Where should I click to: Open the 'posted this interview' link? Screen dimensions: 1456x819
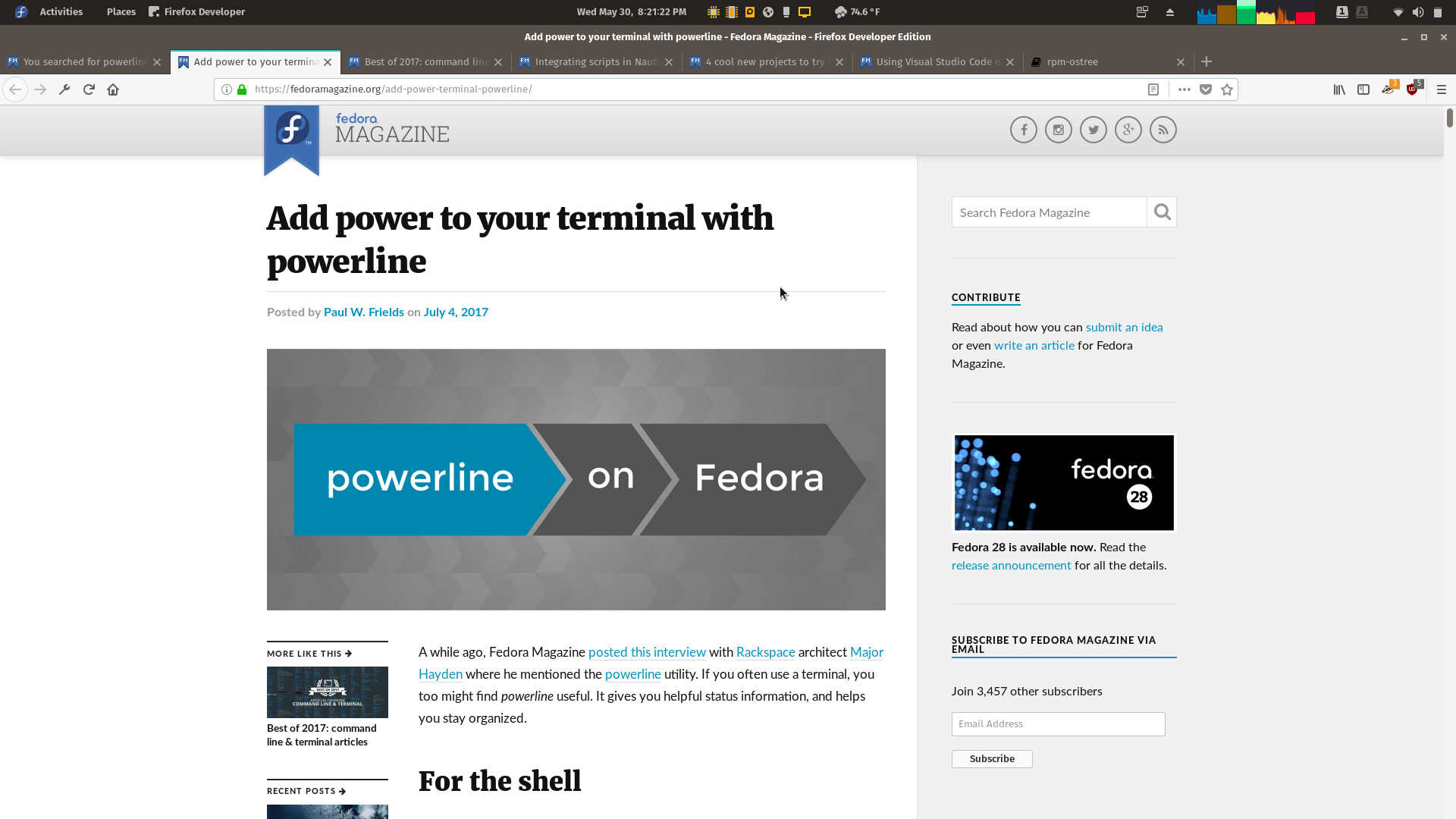[647, 652]
